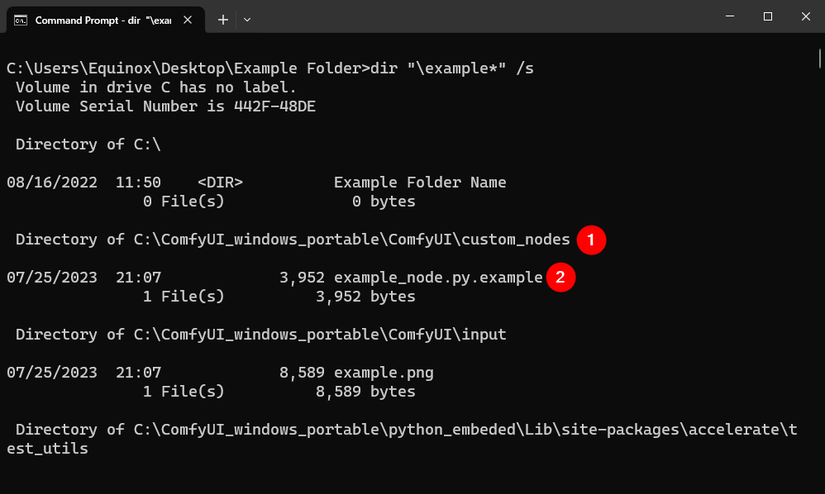Image resolution: width=825 pixels, height=494 pixels.
Task: Click the Example Folder Name directory entry
Action: 420,183
